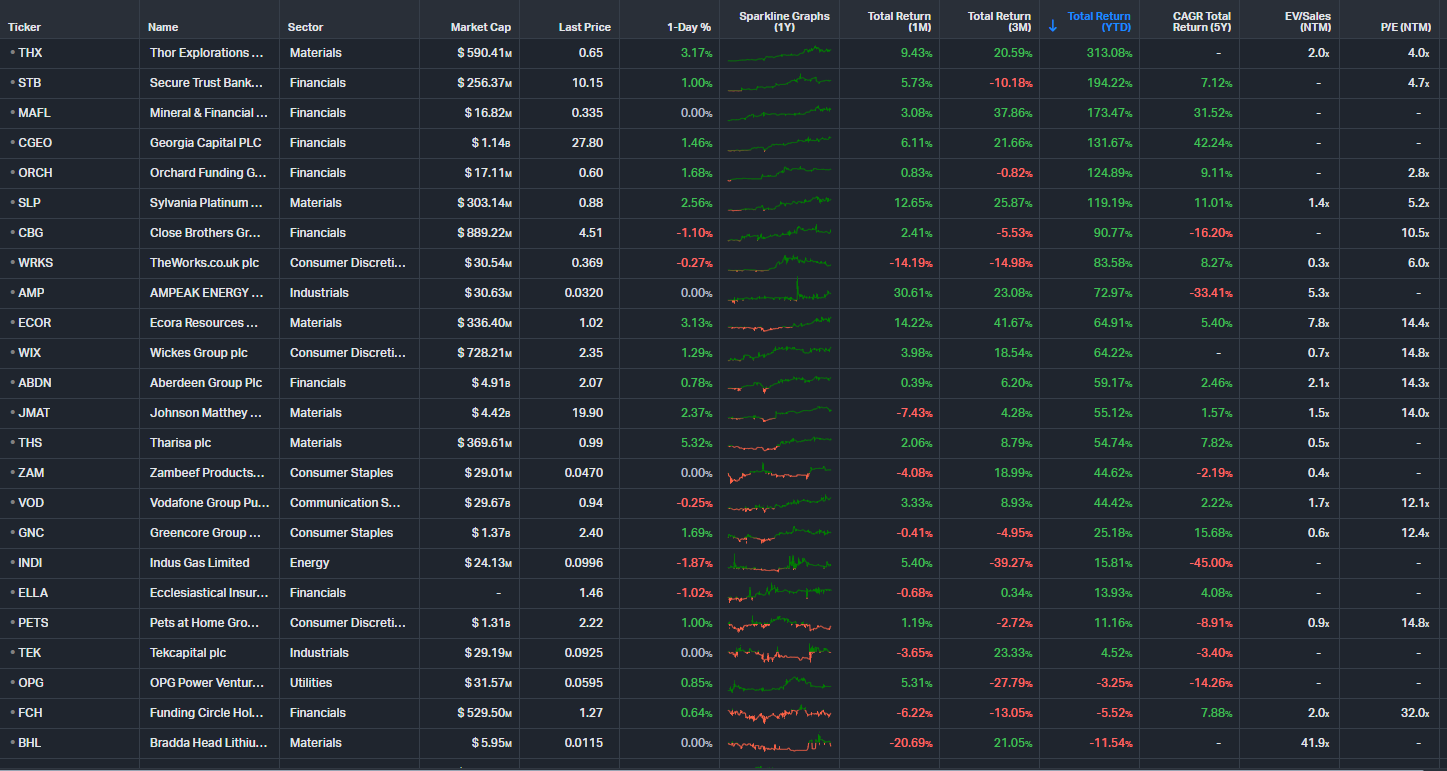The width and height of the screenshot is (1447, 771).
Task: Select the name TheWorks.co.uk plc
Action: pos(204,263)
